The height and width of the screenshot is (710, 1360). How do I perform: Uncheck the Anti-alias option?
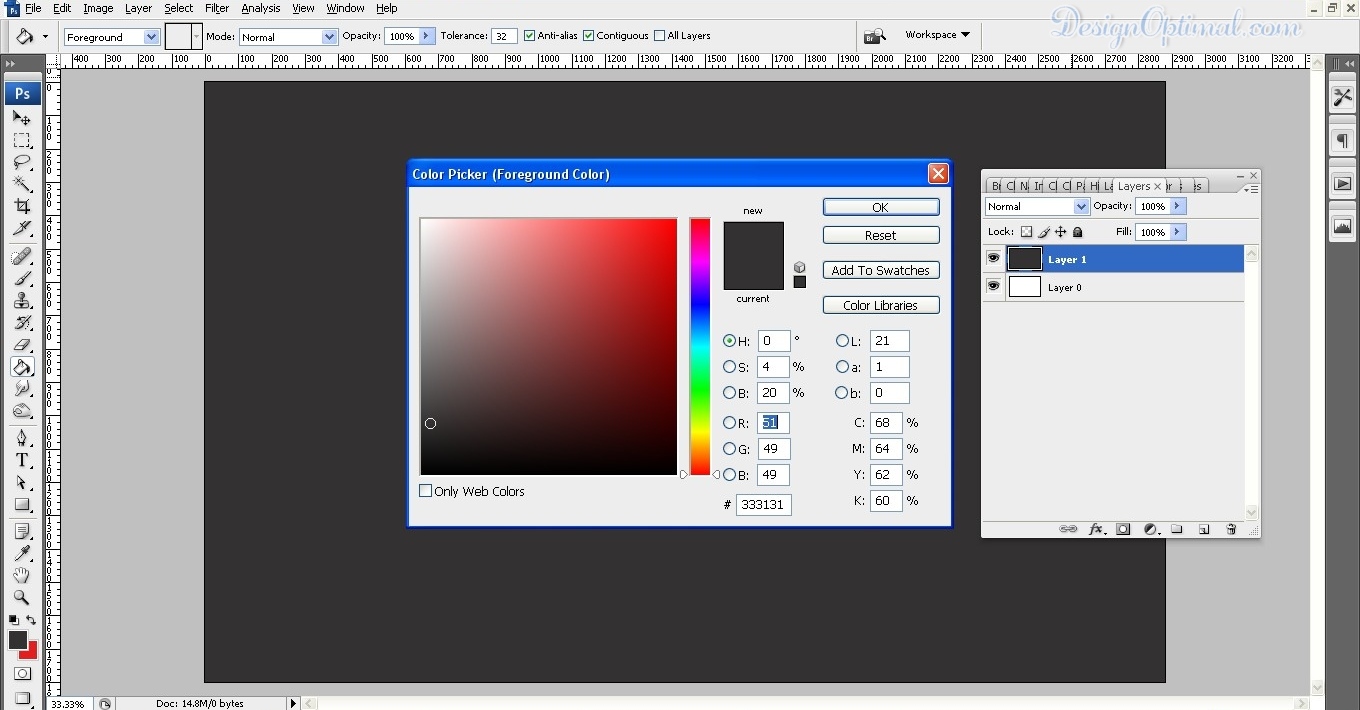pyautogui.click(x=529, y=36)
